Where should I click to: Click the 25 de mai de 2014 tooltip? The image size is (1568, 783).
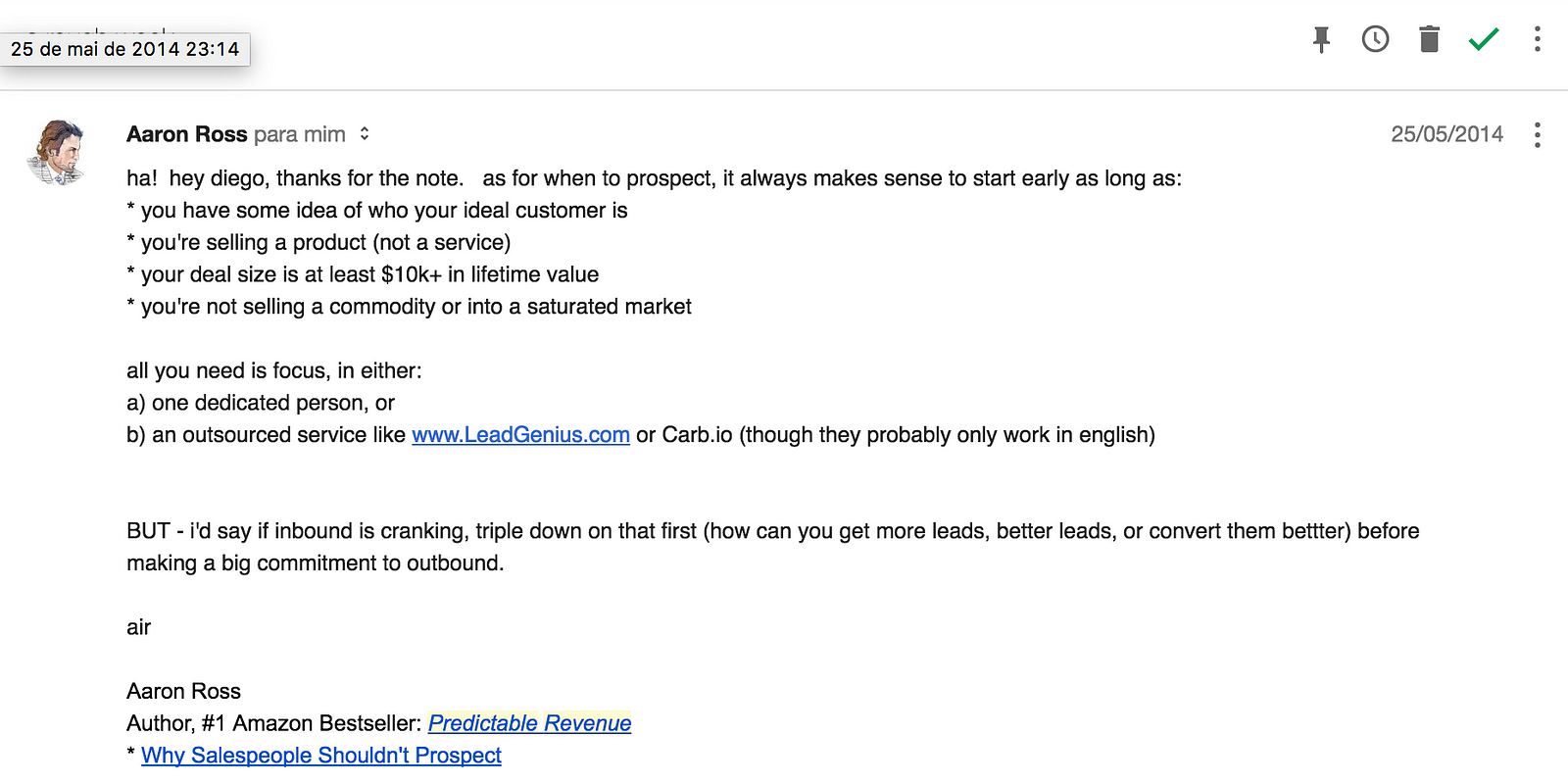point(125,49)
